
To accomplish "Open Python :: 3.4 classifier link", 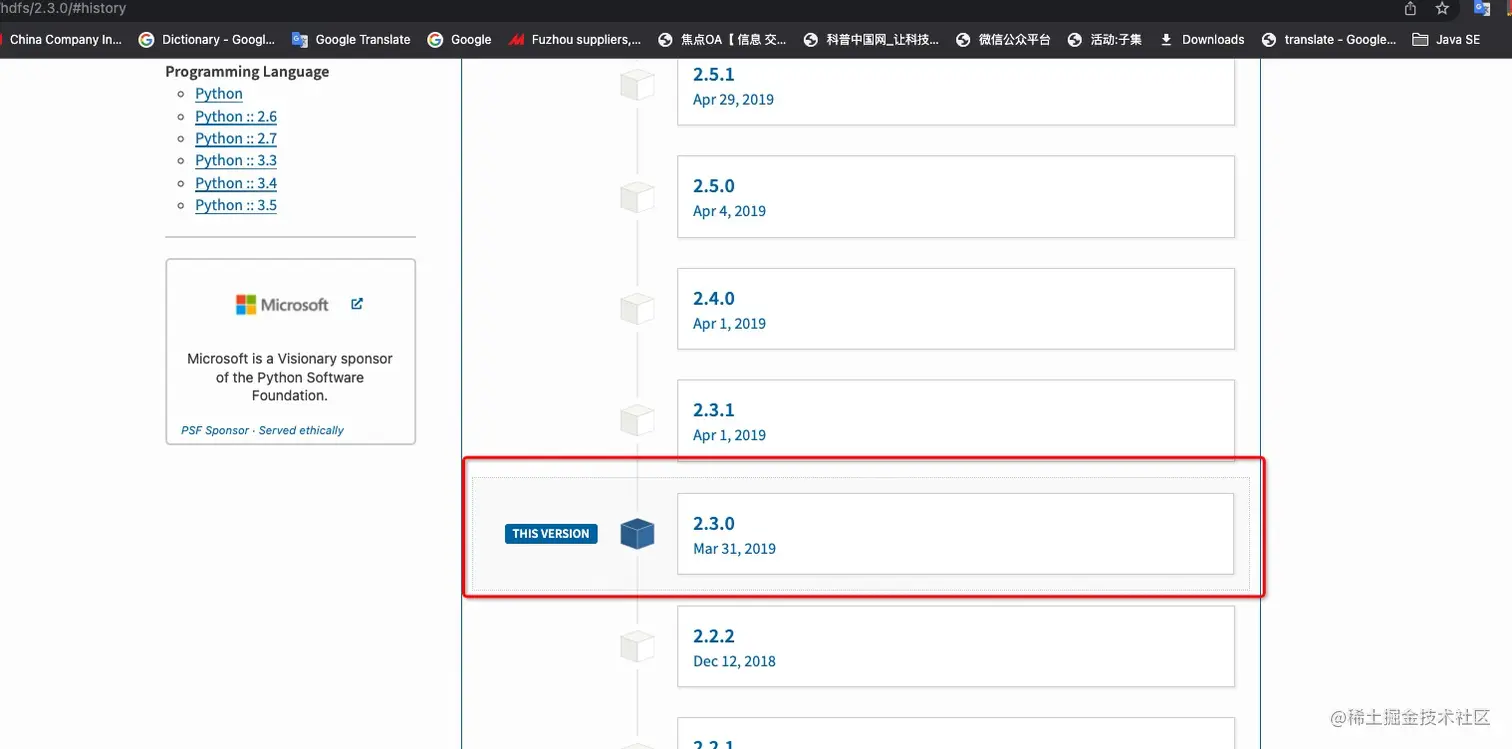I will tap(236, 183).
